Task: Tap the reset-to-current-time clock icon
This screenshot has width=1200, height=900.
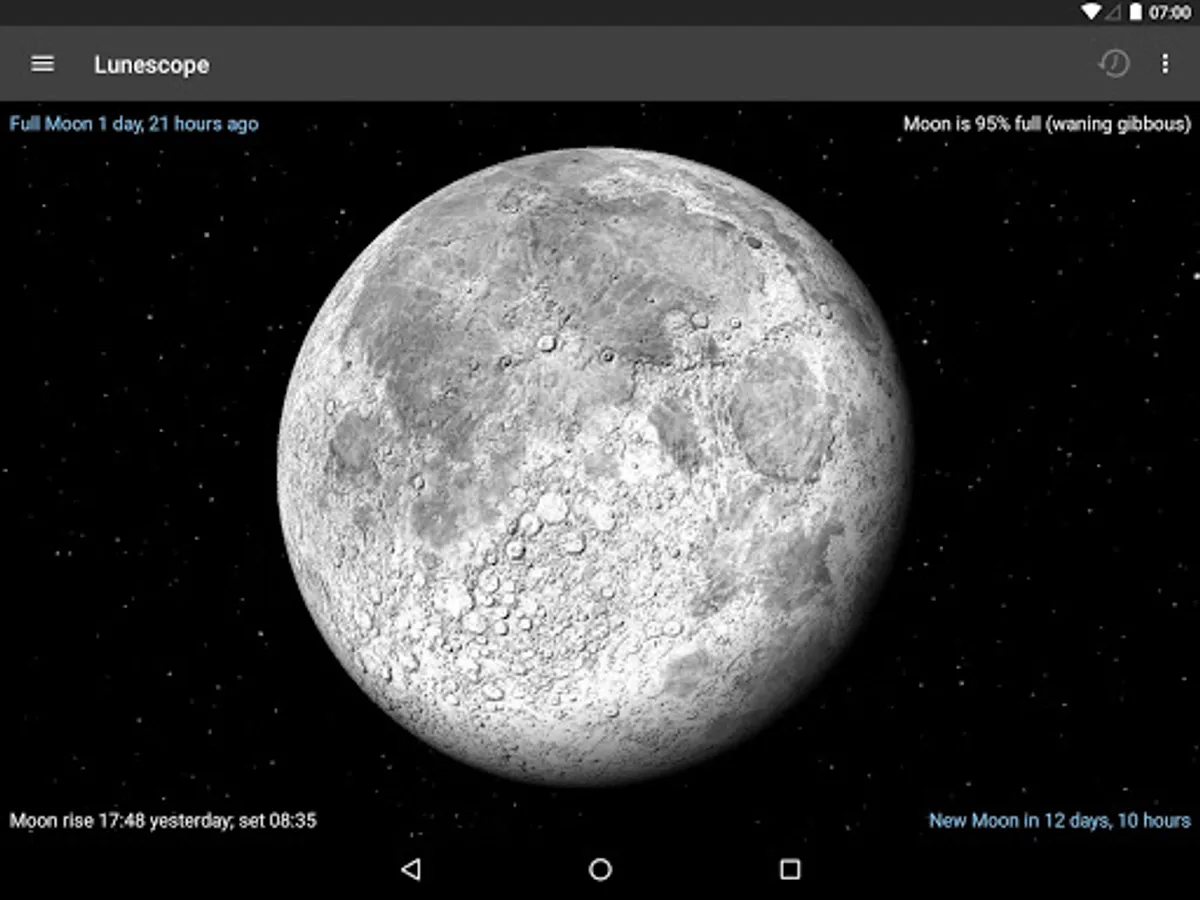Action: (1113, 64)
